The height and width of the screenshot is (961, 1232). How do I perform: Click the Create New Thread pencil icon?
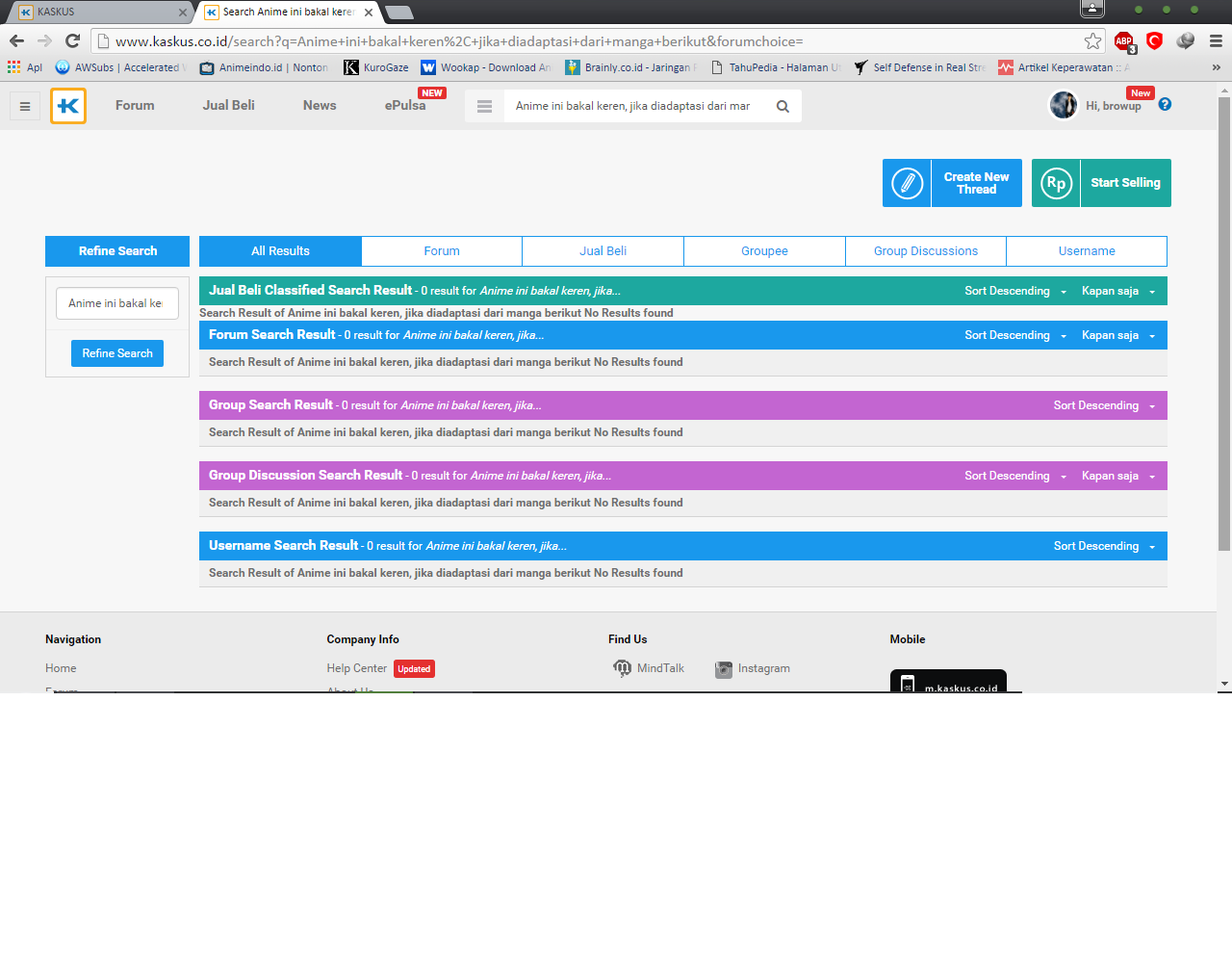point(907,183)
